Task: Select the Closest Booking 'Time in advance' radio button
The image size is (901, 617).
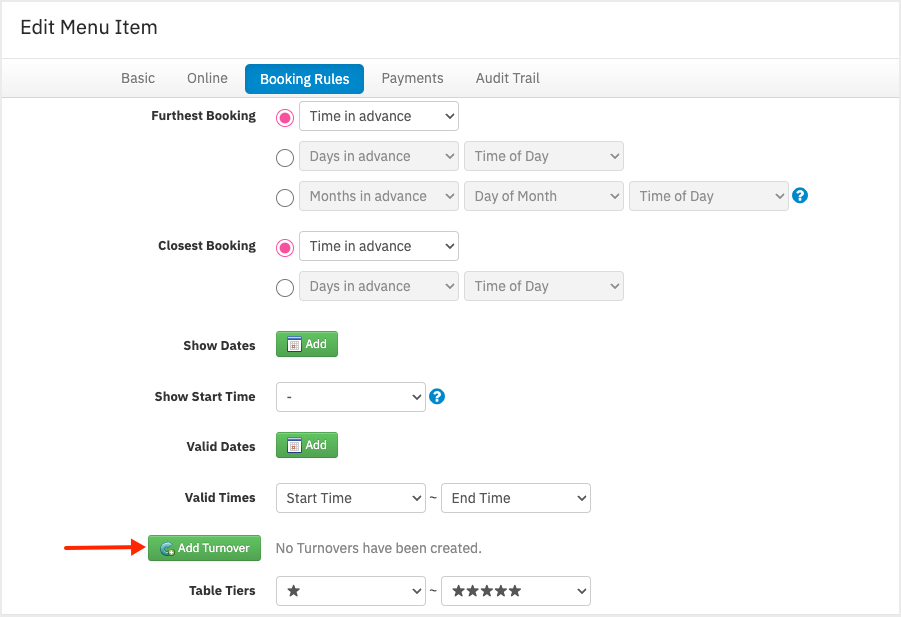Action: [285, 248]
